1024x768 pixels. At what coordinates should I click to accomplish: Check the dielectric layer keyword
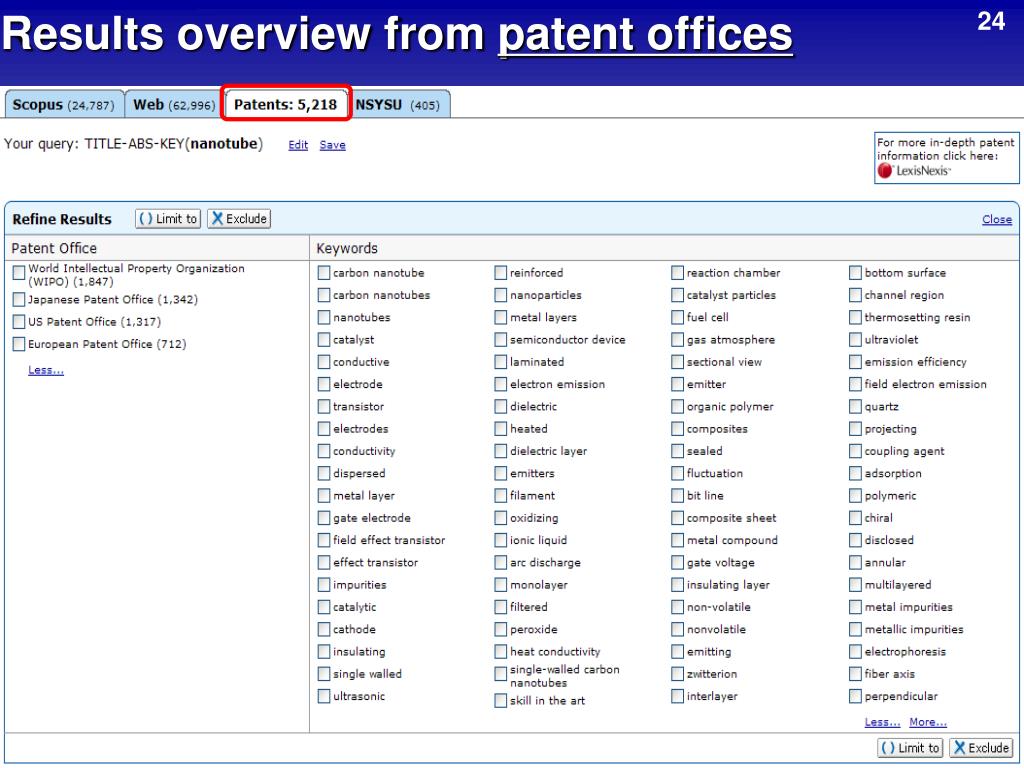pyautogui.click(x=501, y=451)
